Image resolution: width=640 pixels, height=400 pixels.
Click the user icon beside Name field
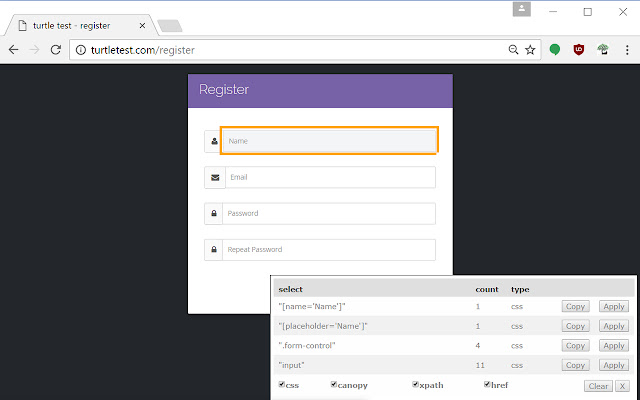click(214, 141)
